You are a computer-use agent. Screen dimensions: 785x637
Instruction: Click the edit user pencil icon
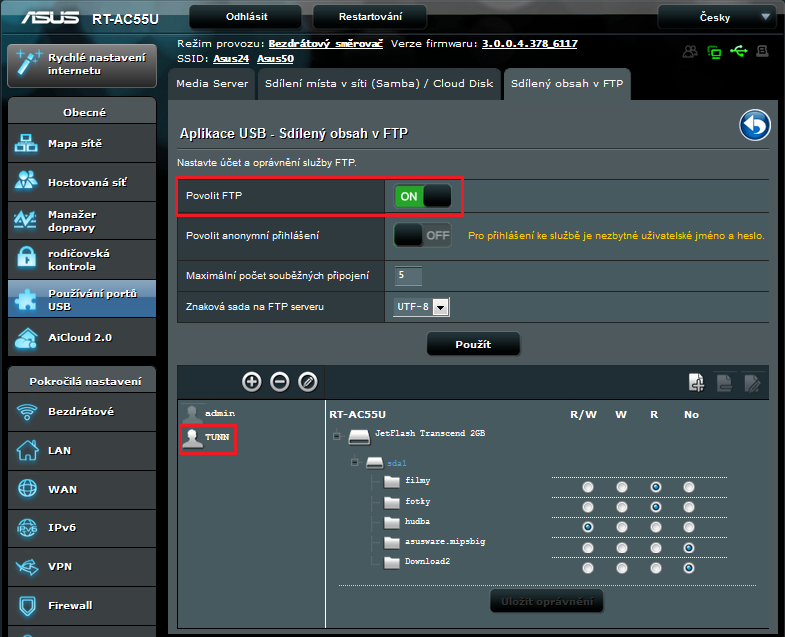click(308, 381)
